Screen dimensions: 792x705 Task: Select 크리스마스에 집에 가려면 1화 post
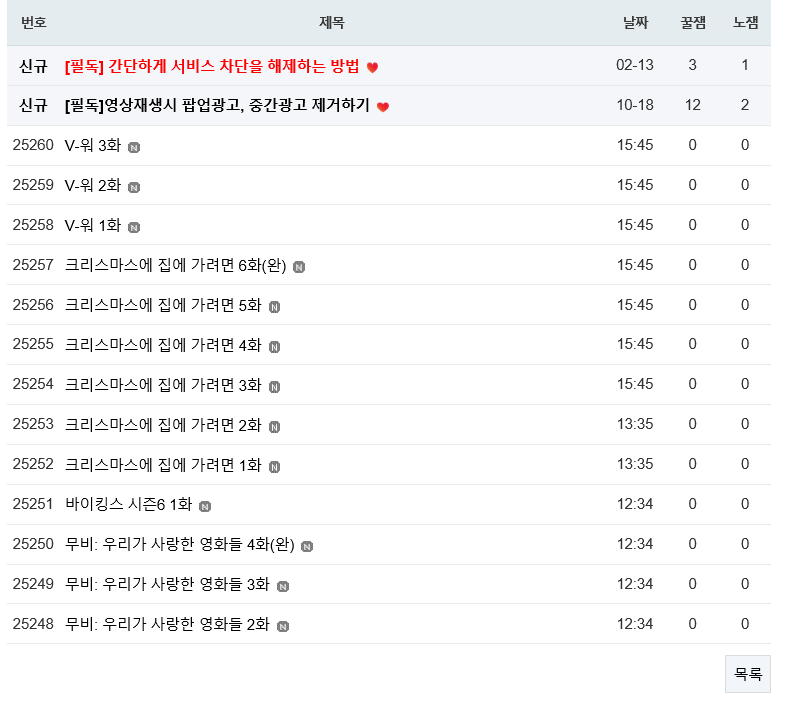pos(163,465)
